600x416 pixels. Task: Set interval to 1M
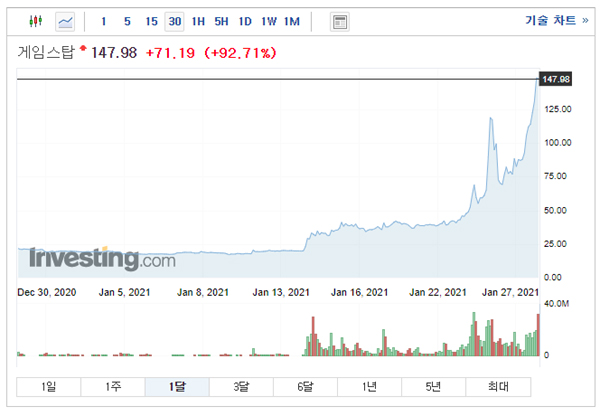(292, 21)
